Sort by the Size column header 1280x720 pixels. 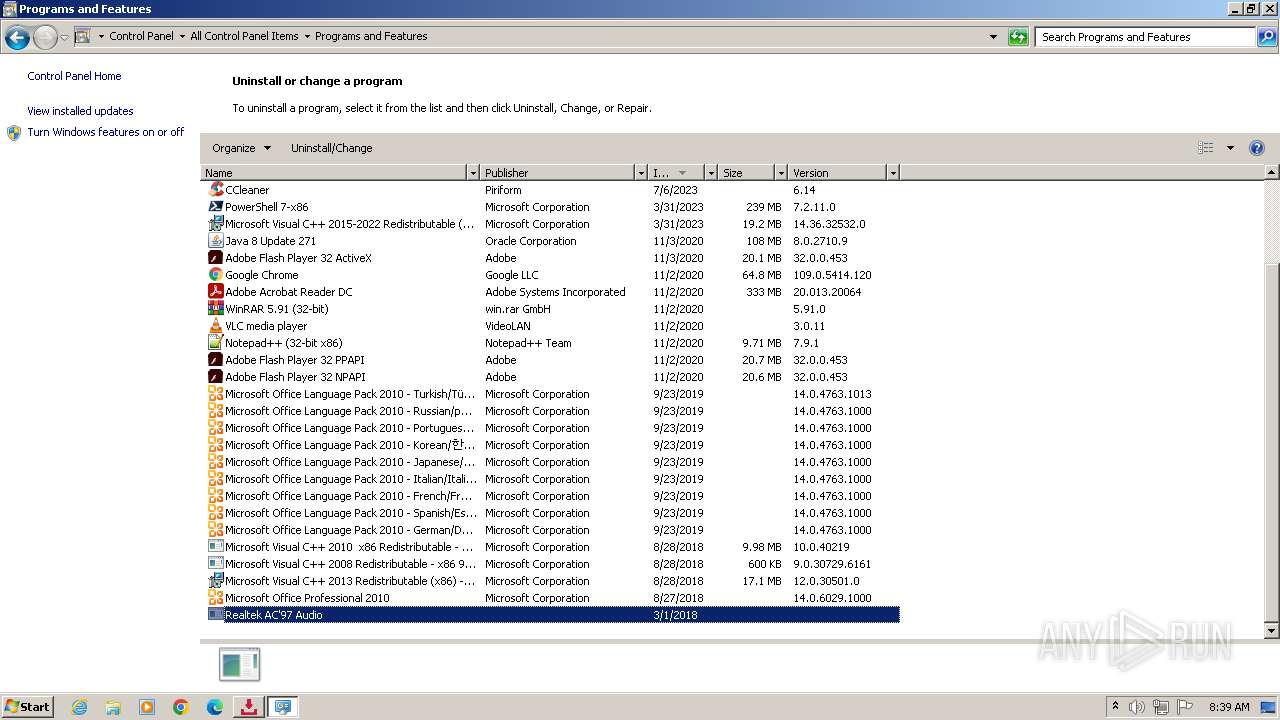tap(747, 173)
